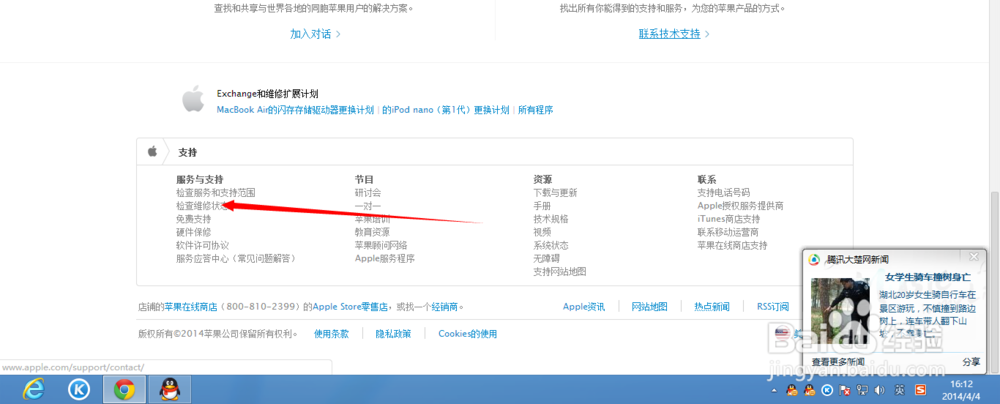Screen dimensions: 1000x404
Task: Open the 使用条款 link
Action: point(332,334)
